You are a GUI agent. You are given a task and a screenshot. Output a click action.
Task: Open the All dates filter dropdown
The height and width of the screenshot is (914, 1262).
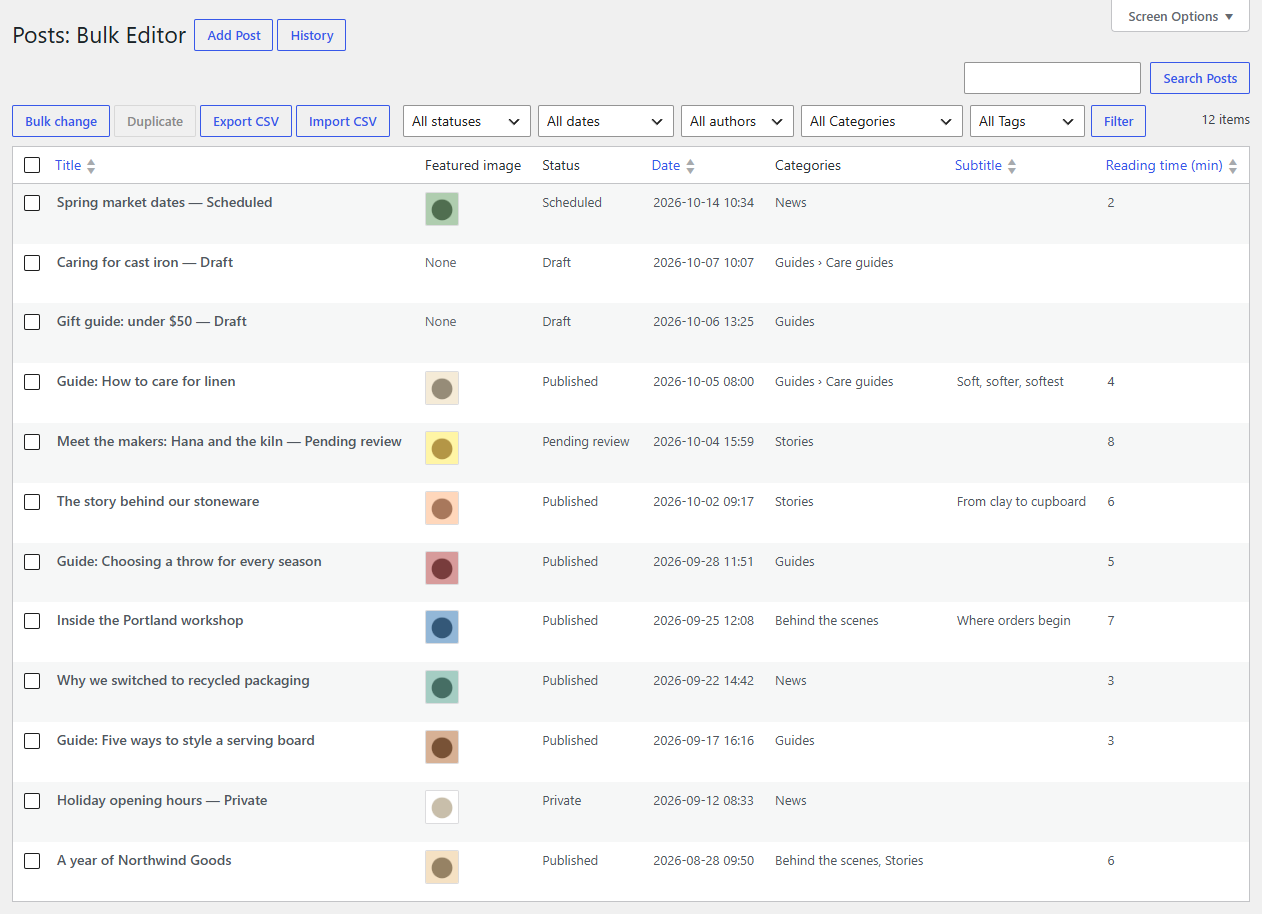point(606,121)
